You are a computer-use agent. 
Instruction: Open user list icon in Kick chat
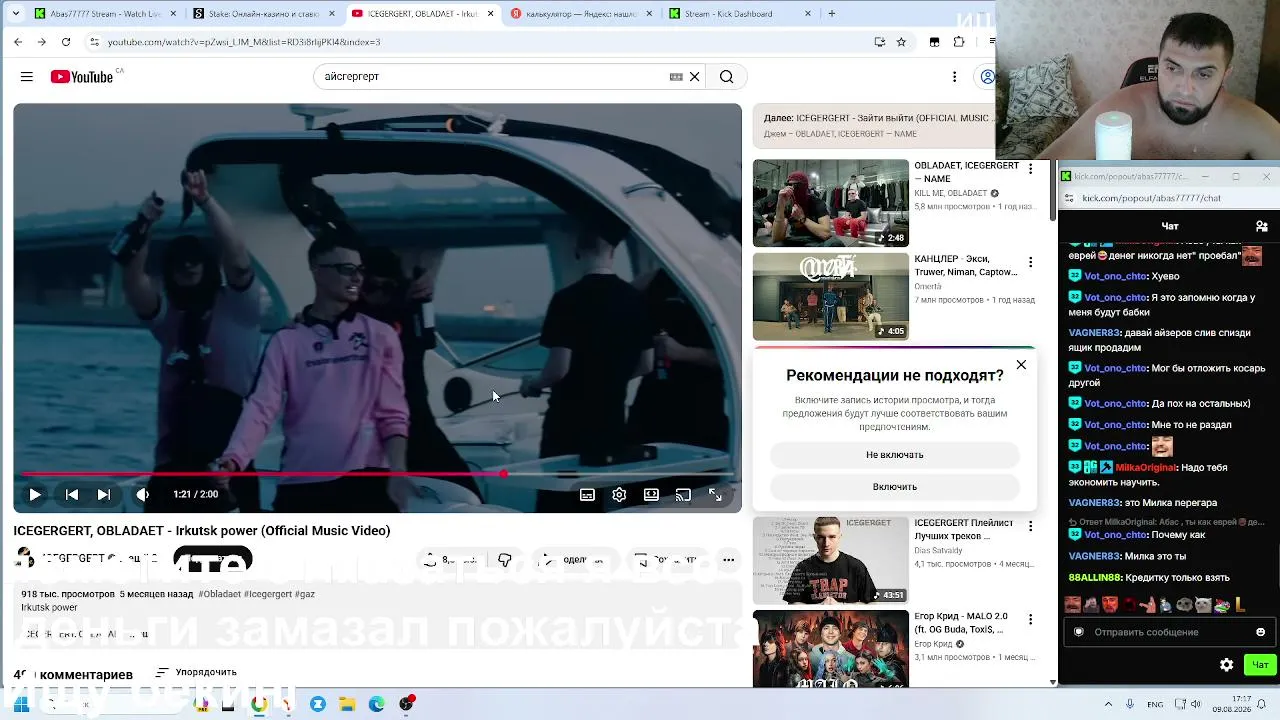(x=1262, y=226)
